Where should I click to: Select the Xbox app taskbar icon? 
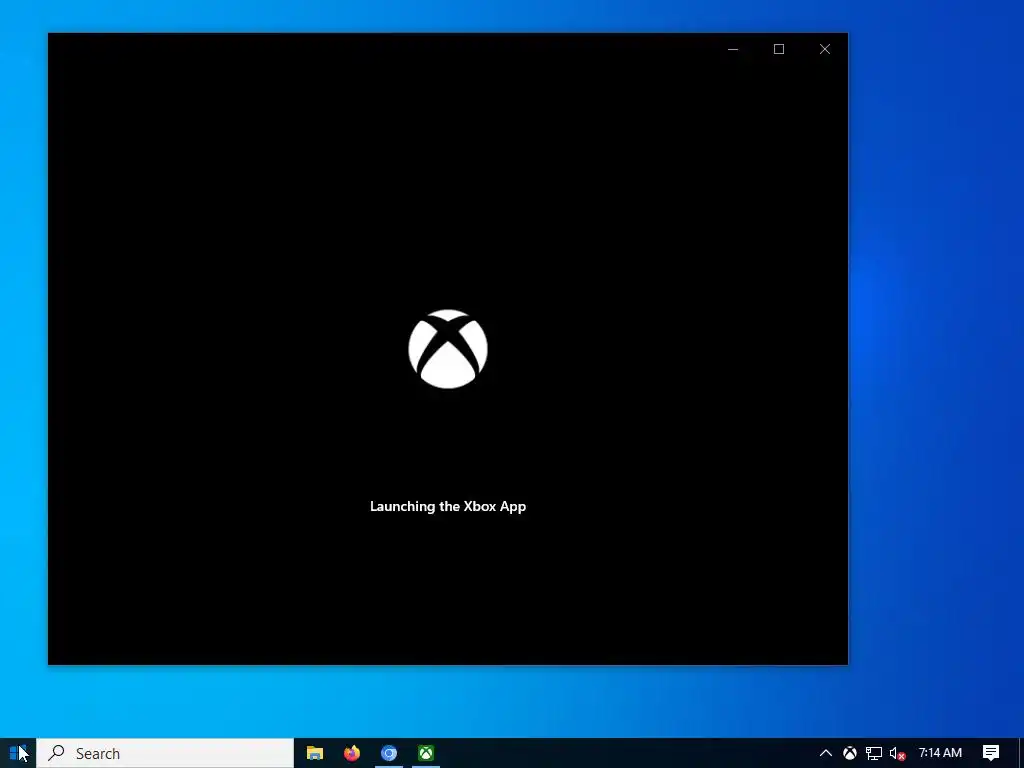[426, 753]
